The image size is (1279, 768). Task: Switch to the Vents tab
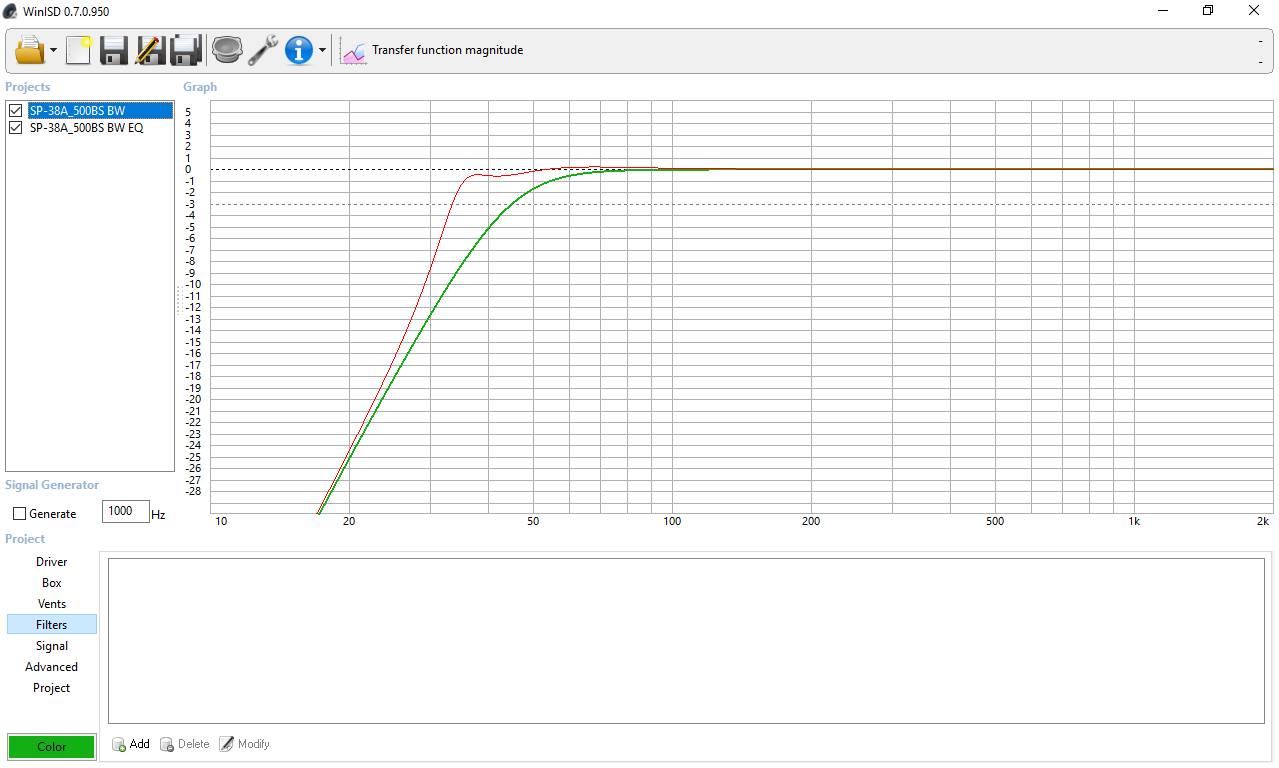(x=52, y=604)
